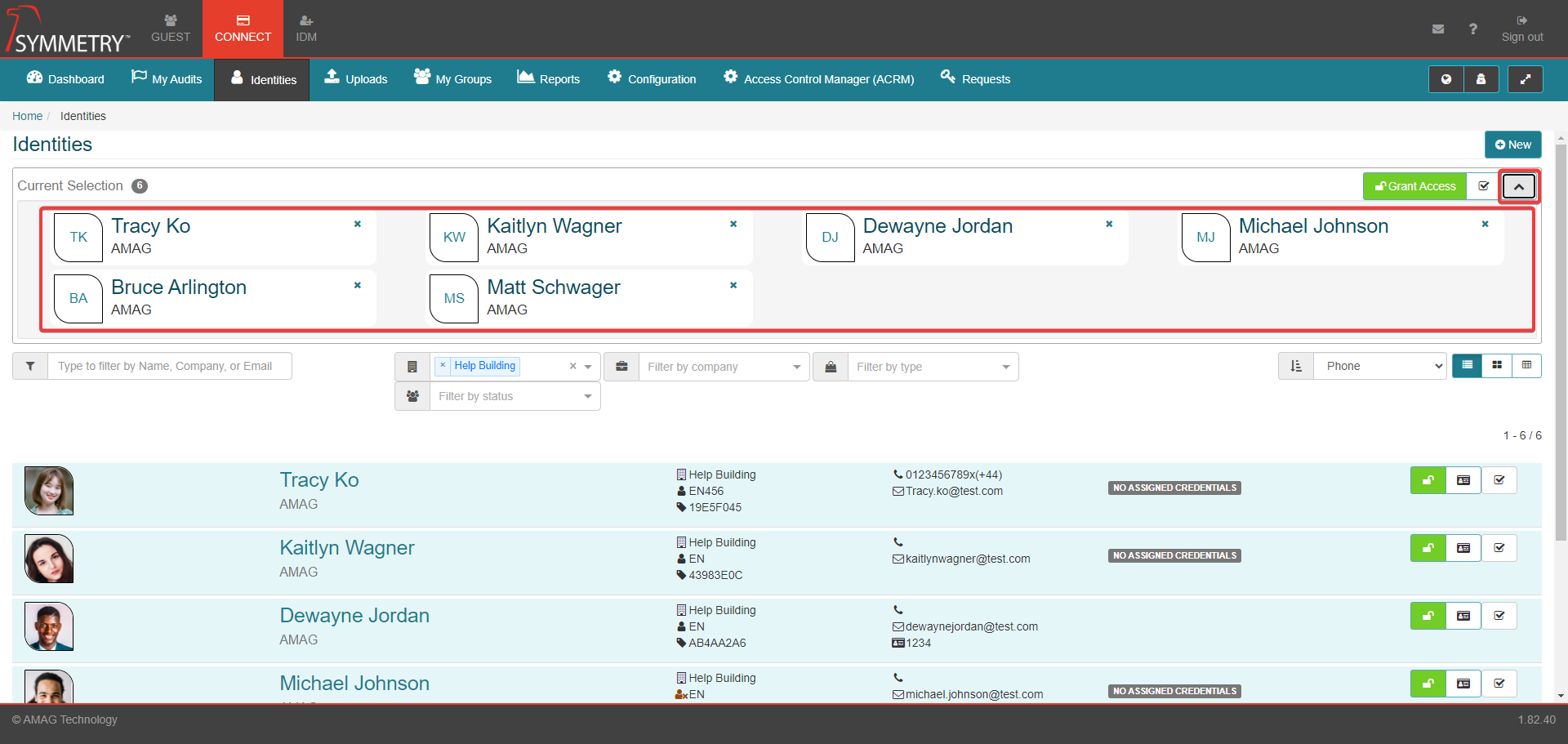Screen dimensions: 1568x744
Task: Remove Bruce Arlington from current selection
Action: click(358, 285)
